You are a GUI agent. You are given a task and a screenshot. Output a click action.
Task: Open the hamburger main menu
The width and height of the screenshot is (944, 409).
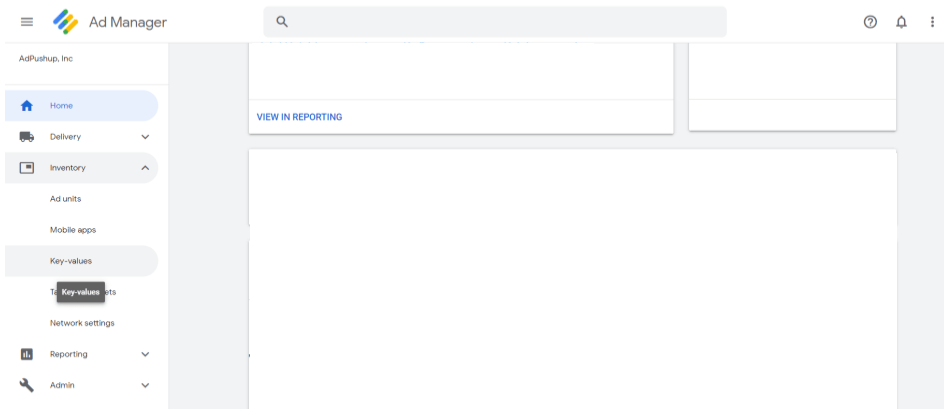27,22
